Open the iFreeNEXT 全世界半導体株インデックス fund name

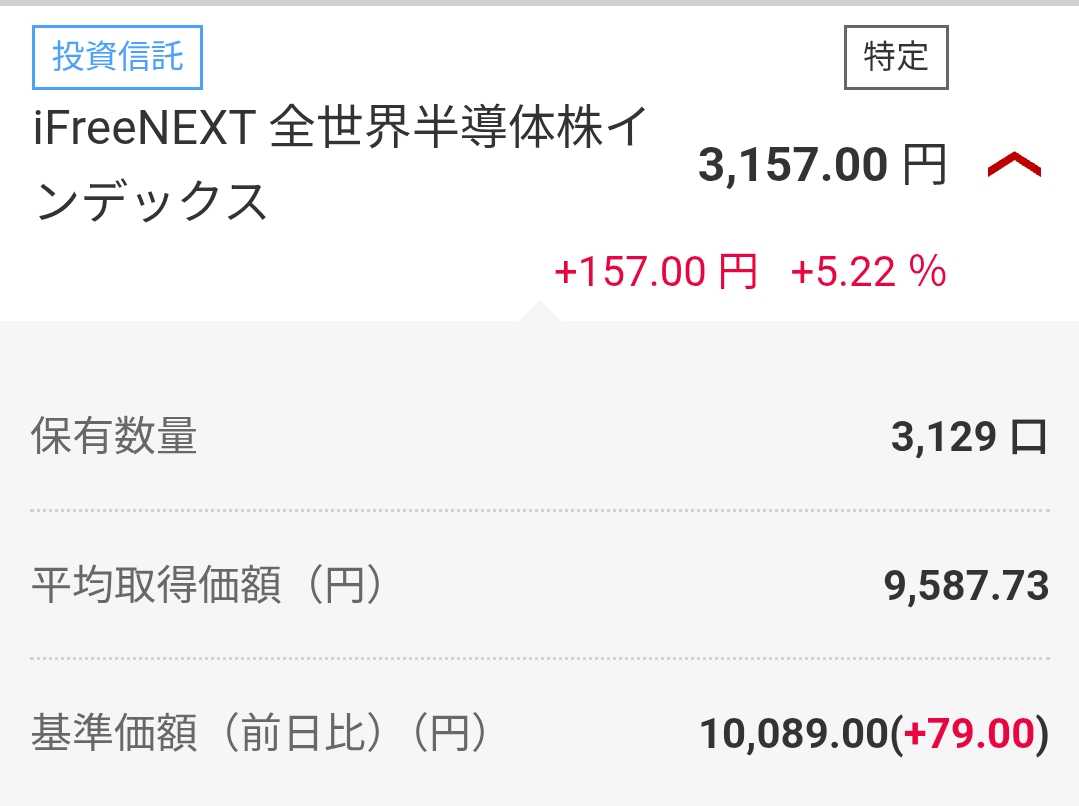[336, 166]
